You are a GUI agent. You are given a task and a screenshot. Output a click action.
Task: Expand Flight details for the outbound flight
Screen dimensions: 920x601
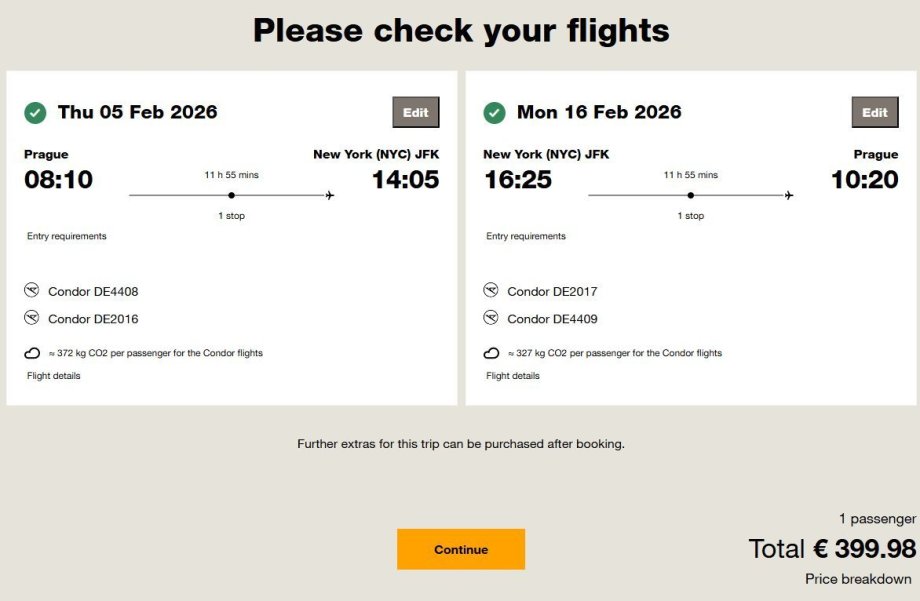54,376
